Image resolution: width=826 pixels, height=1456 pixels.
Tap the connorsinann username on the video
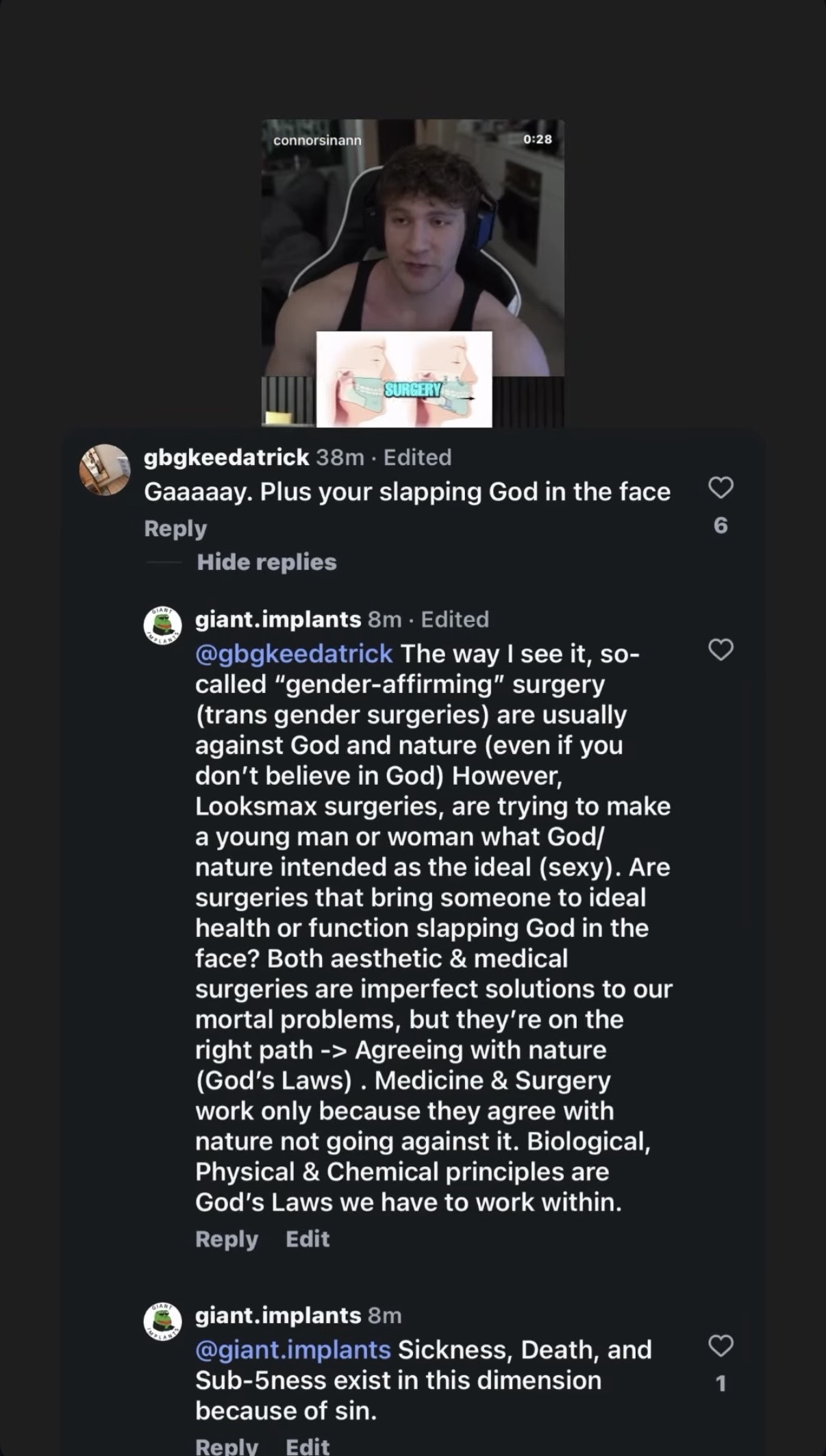pos(317,140)
